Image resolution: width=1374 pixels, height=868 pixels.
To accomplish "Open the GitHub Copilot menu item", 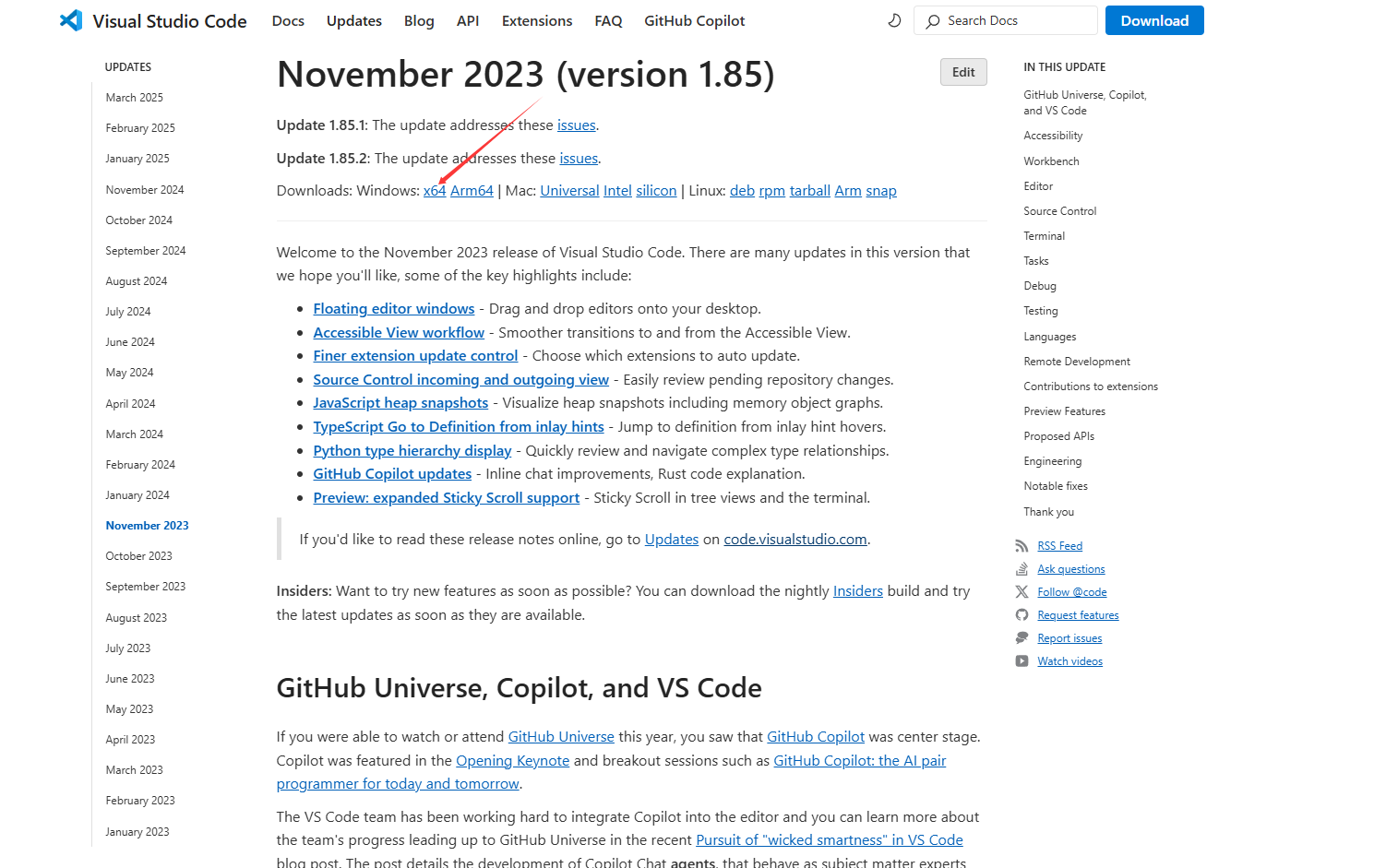I will coord(694,20).
